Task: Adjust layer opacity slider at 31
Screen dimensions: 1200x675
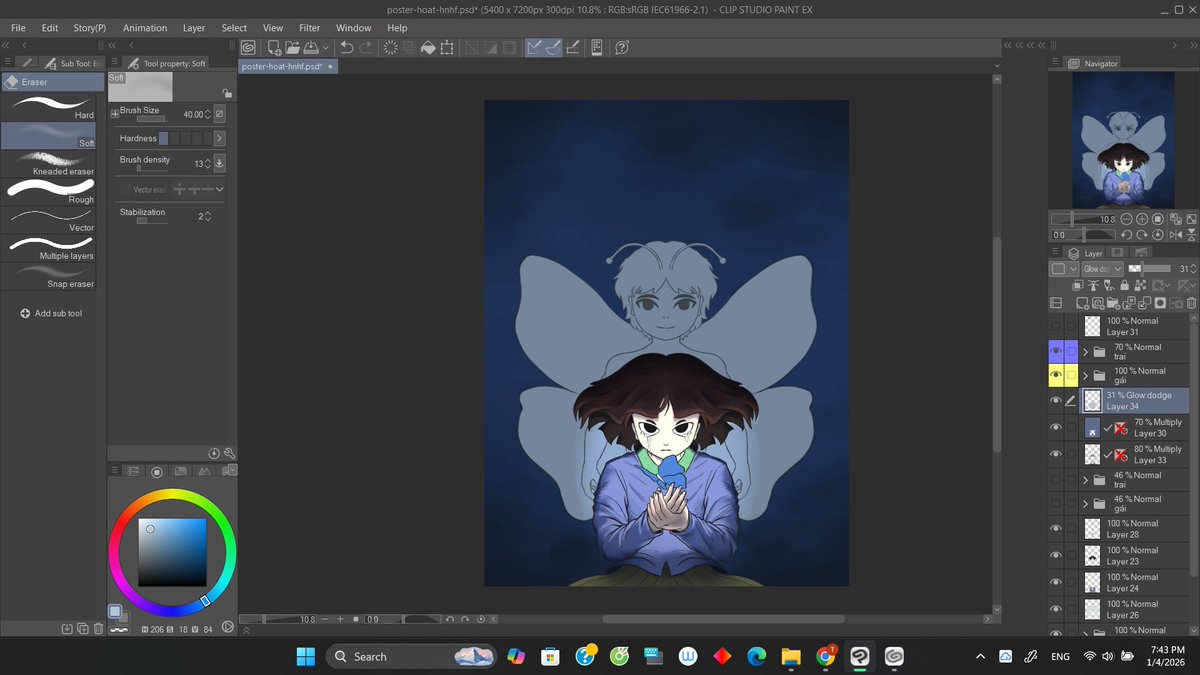Action: pyautogui.click(x=1150, y=269)
